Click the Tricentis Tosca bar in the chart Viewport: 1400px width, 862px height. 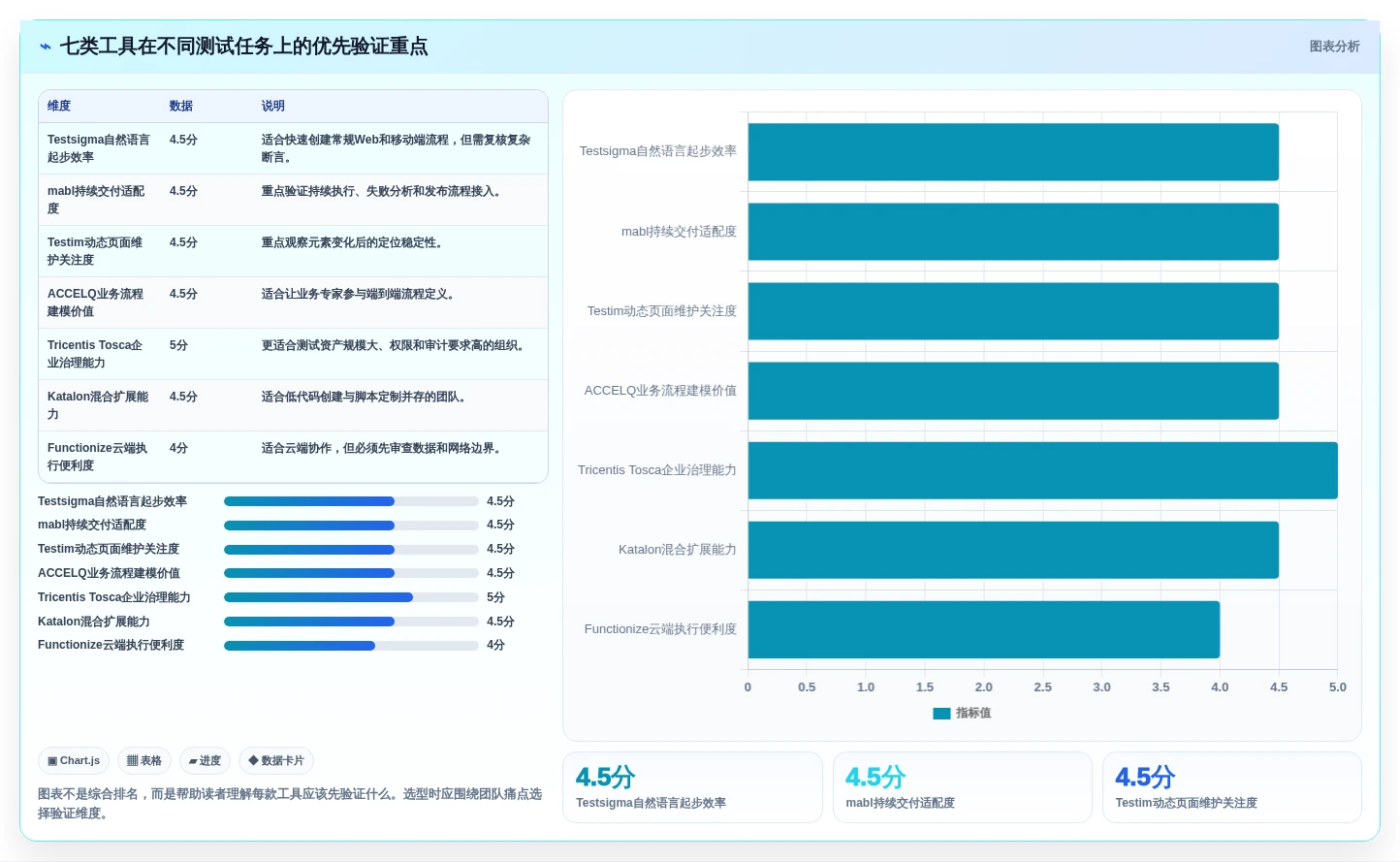pos(1043,470)
